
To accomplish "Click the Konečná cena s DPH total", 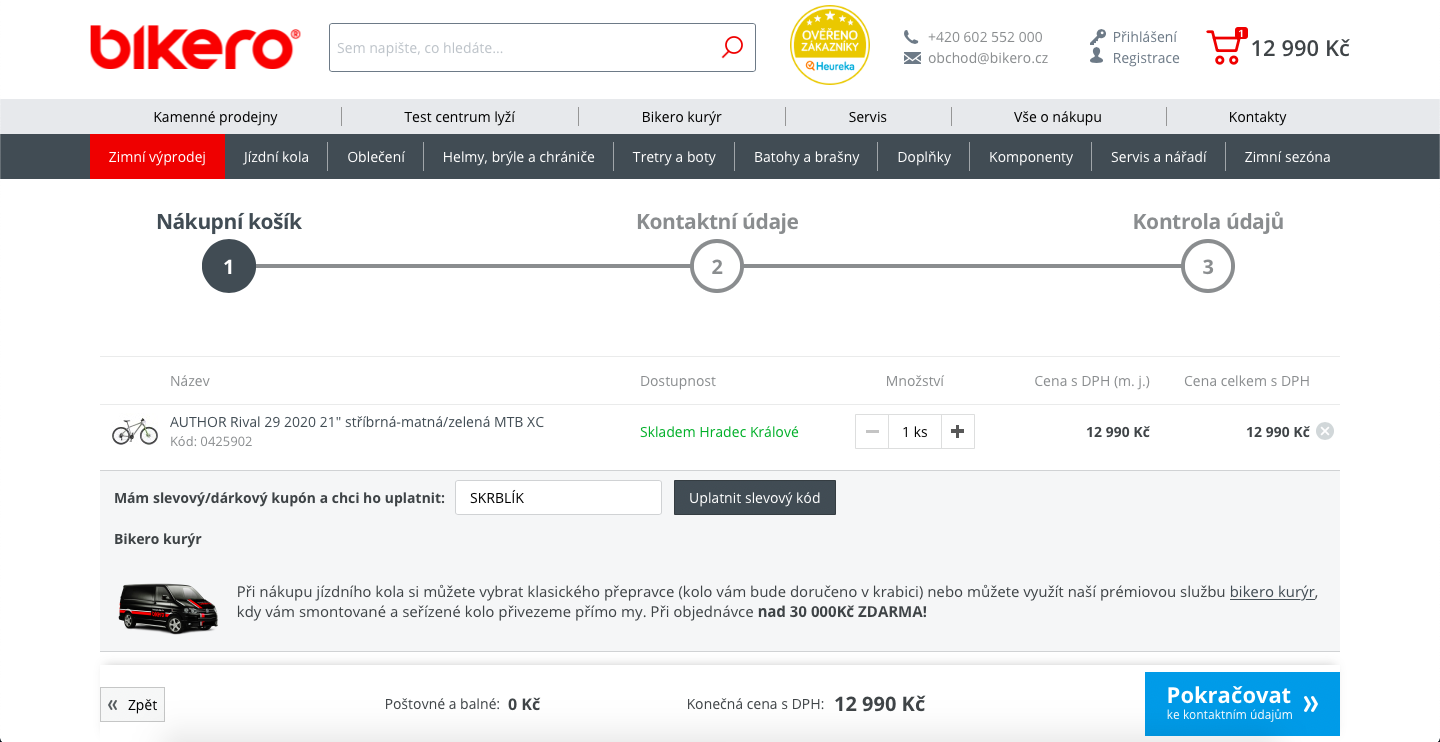I will point(806,704).
